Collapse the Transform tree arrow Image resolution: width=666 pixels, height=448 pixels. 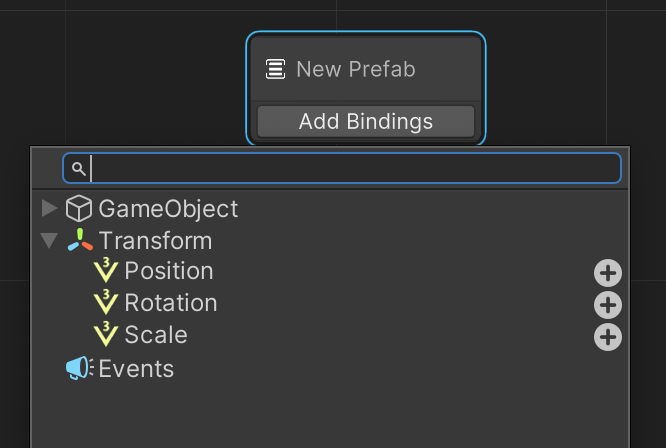tap(49, 240)
